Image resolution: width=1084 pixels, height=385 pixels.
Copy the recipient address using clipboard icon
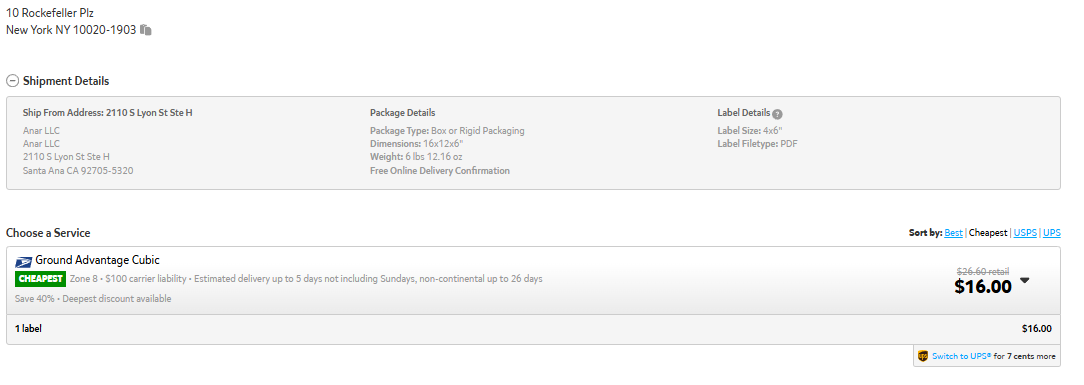[x=145, y=30]
